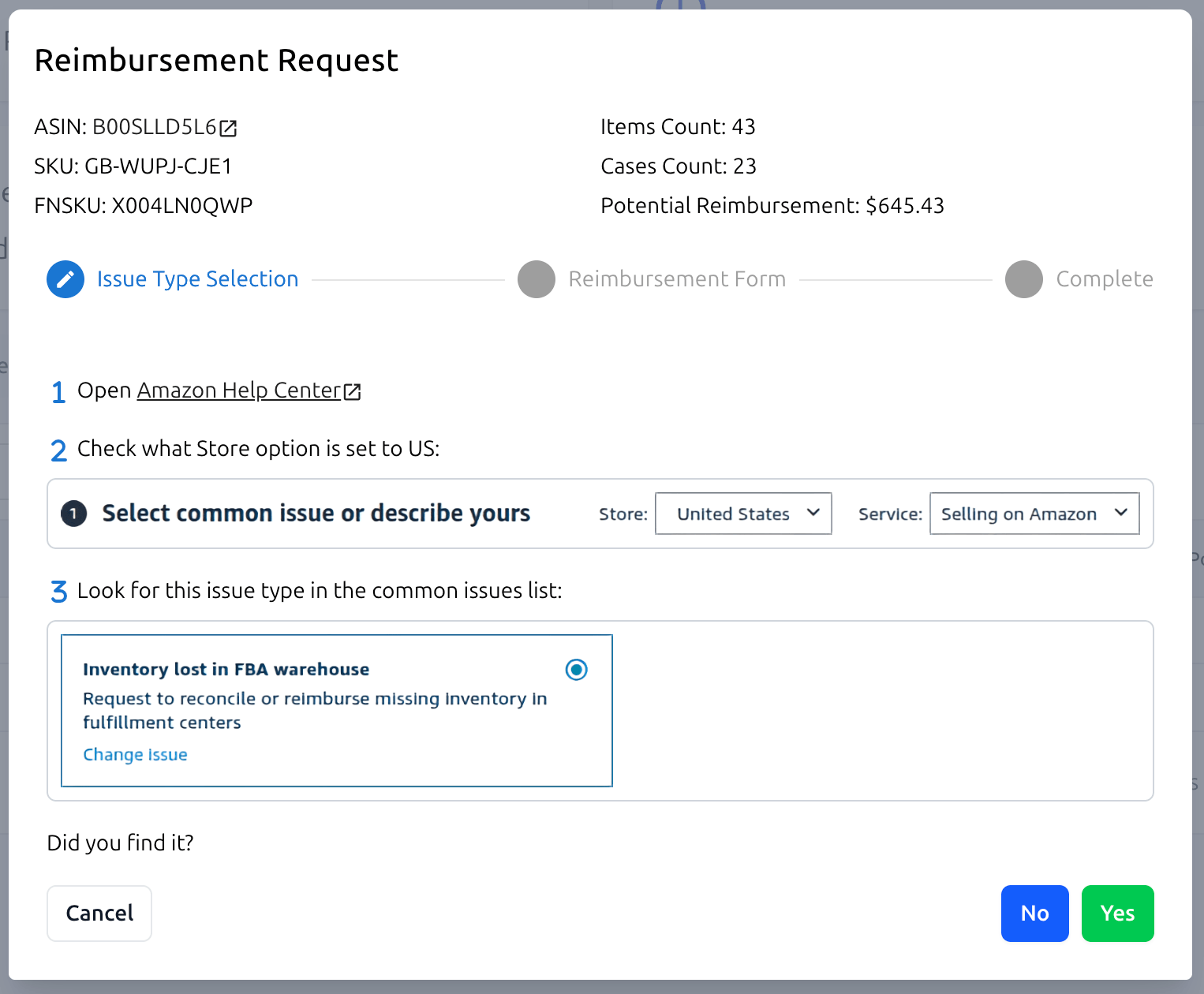Open the ASIN B00SLLD5L6 external link icon
Screen dimensions: 1204x994
coord(230,127)
